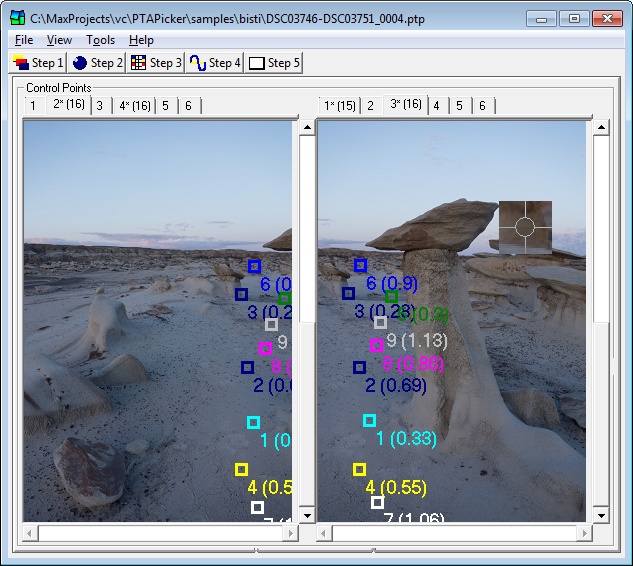Select yellow control point 4 in left image
This screenshot has height=566, width=633.
pyautogui.click(x=241, y=470)
